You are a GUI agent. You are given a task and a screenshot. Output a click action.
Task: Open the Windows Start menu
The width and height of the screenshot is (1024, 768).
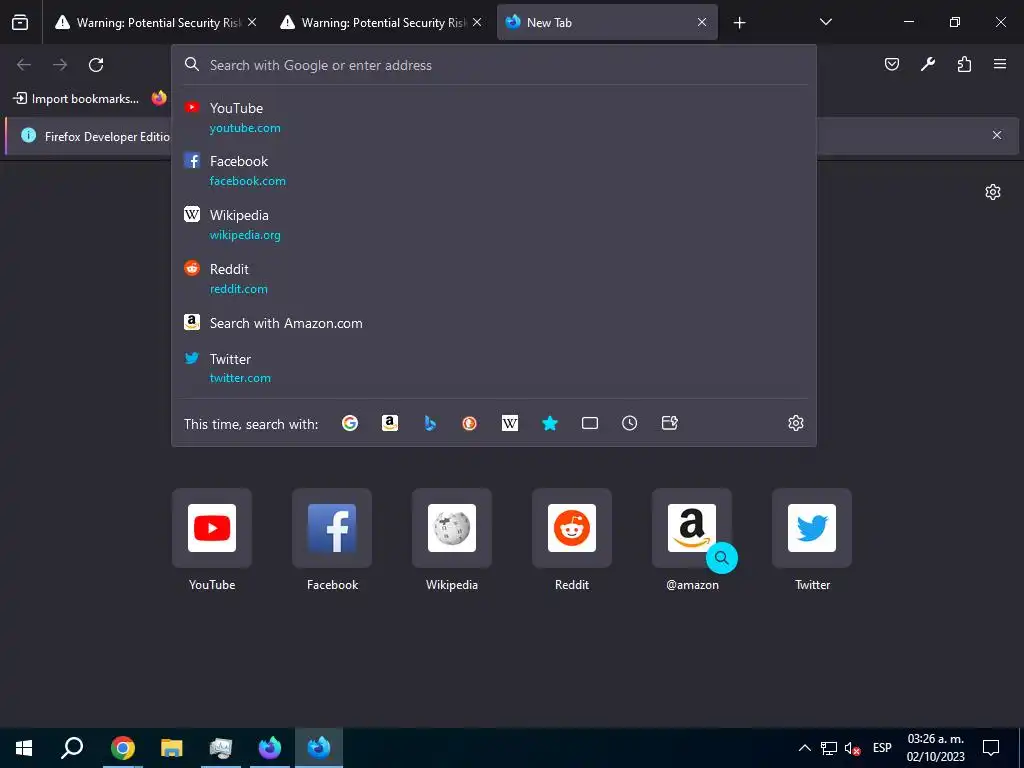(x=24, y=748)
